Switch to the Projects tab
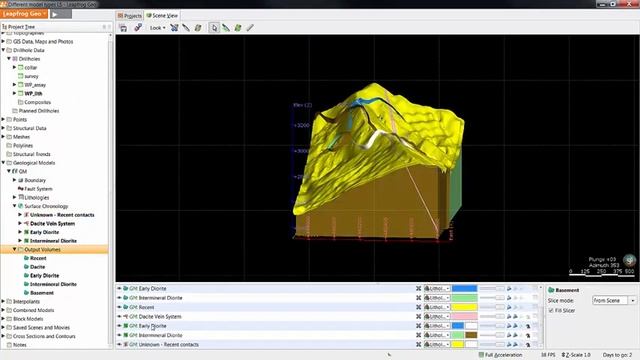 point(129,16)
